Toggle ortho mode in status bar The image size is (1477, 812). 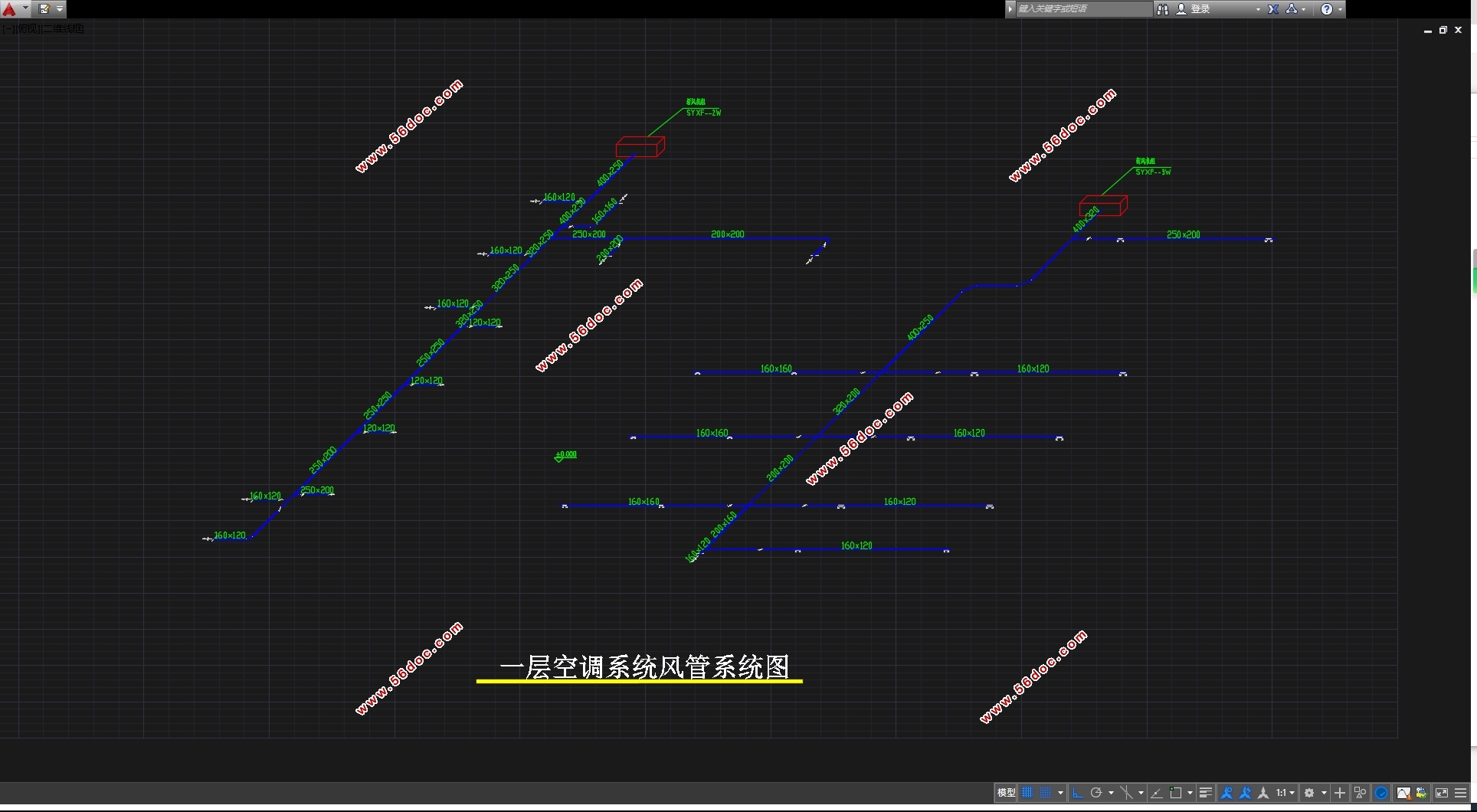pyautogui.click(x=1078, y=793)
